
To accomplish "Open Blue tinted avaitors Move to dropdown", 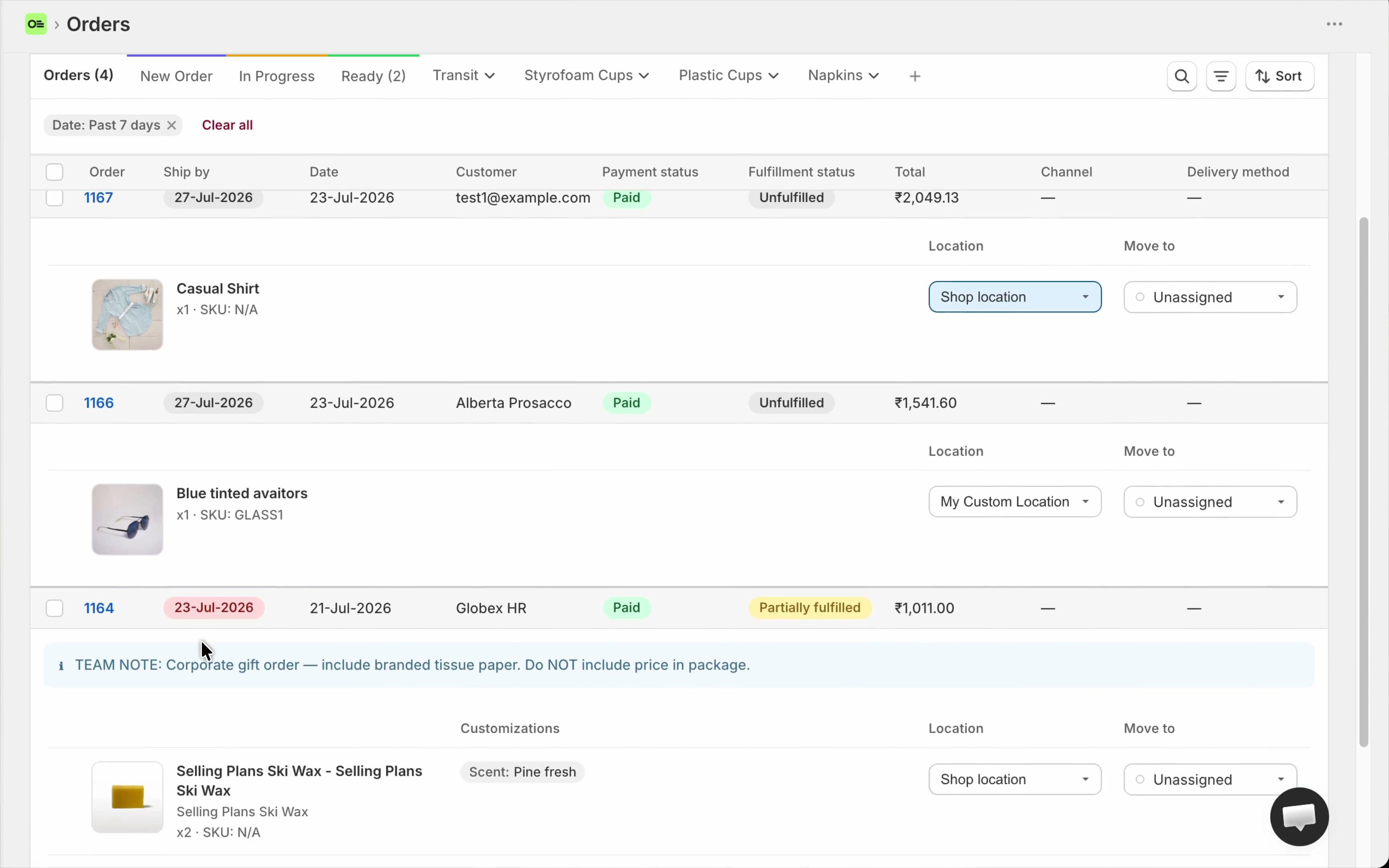I will click(1210, 502).
